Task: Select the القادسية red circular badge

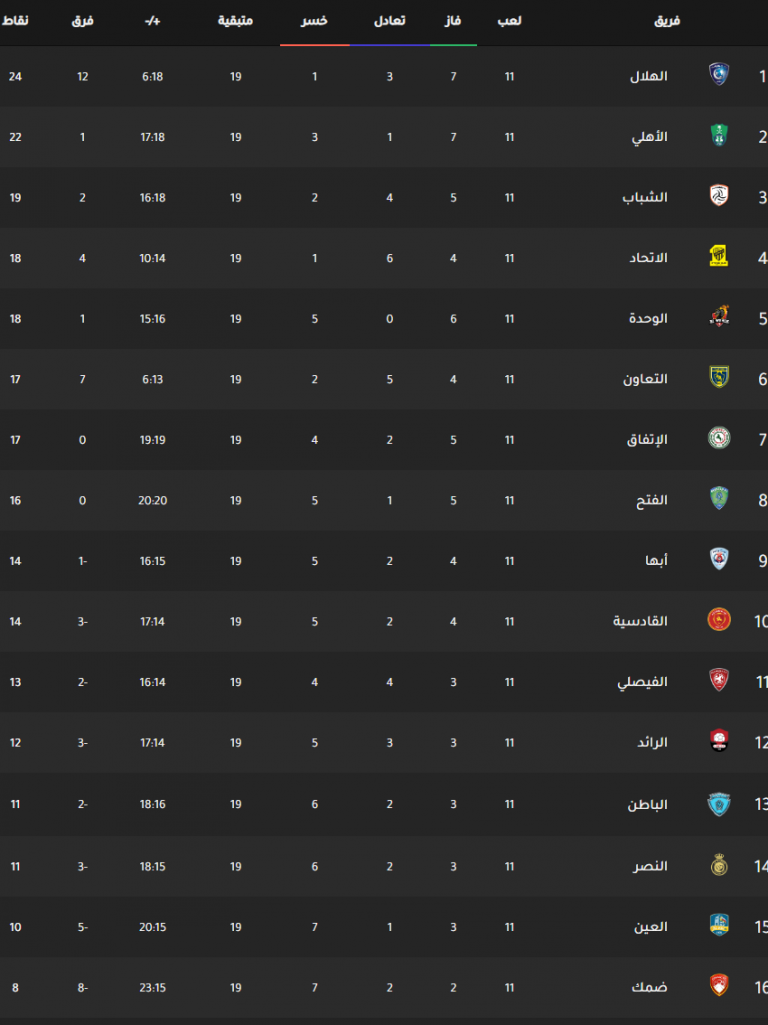Action: (719, 620)
